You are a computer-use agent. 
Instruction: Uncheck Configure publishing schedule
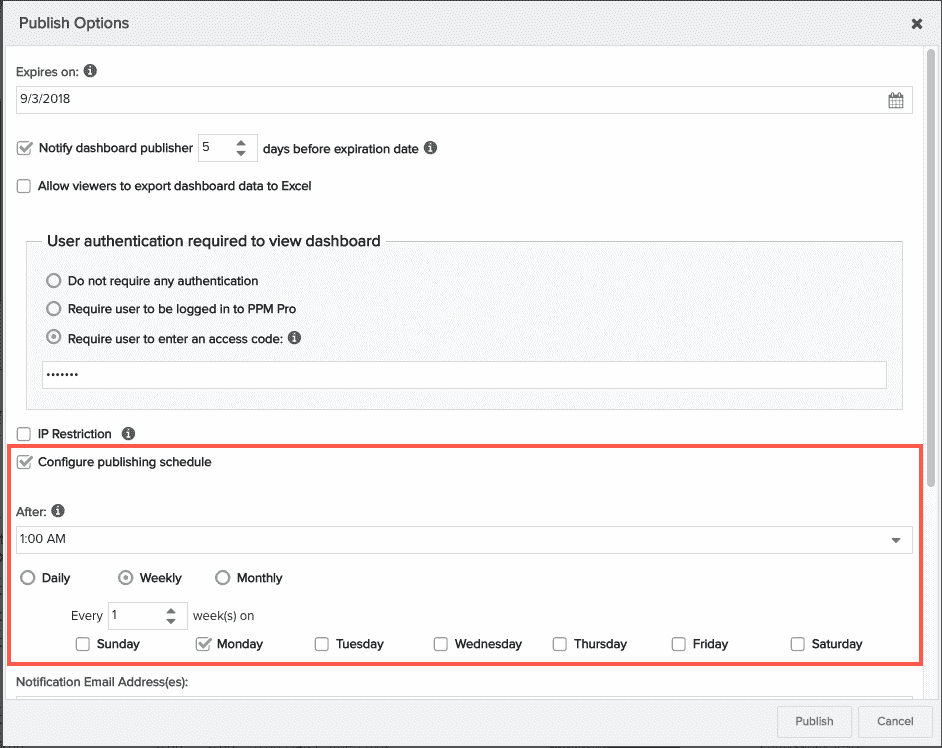coord(24,462)
